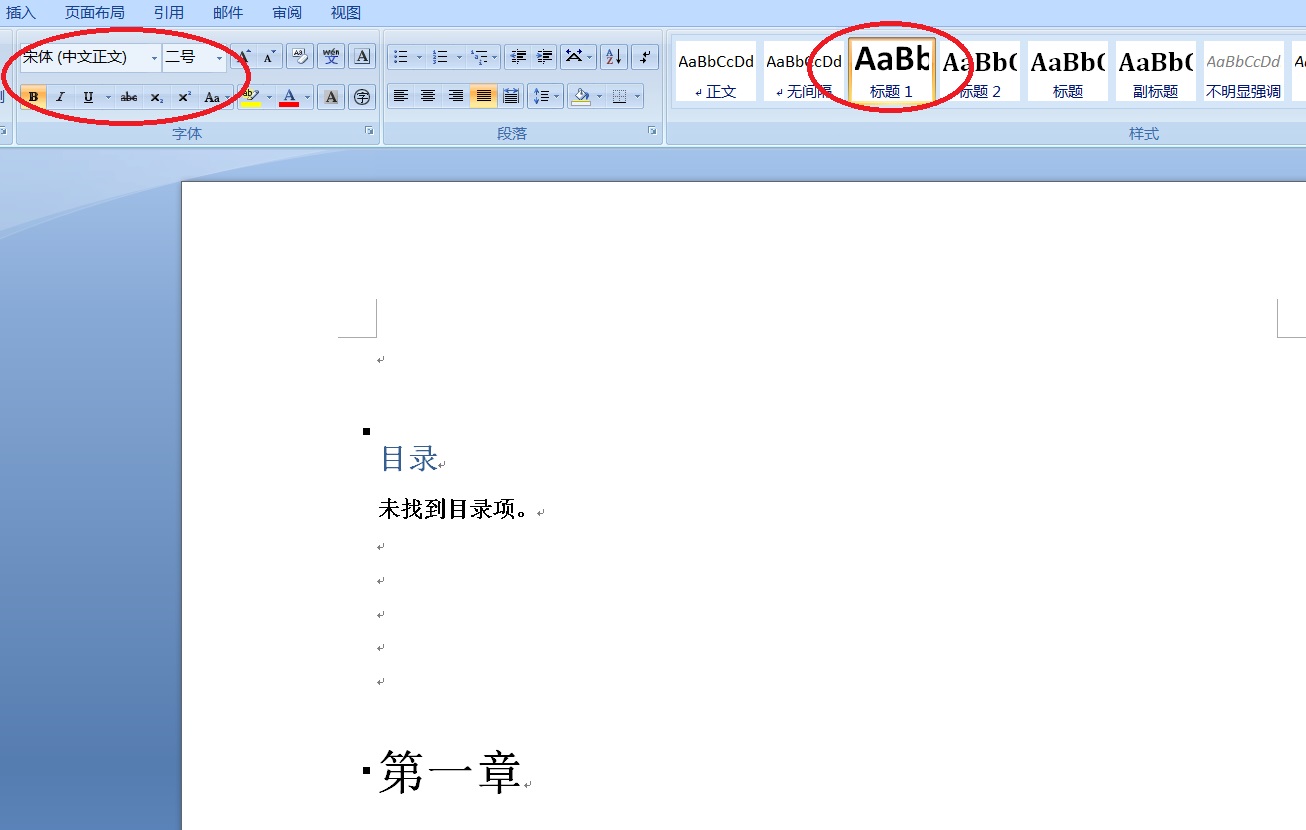Screen dimensions: 1306x830
Task: Switch to 邮件 tab
Action: (228, 13)
